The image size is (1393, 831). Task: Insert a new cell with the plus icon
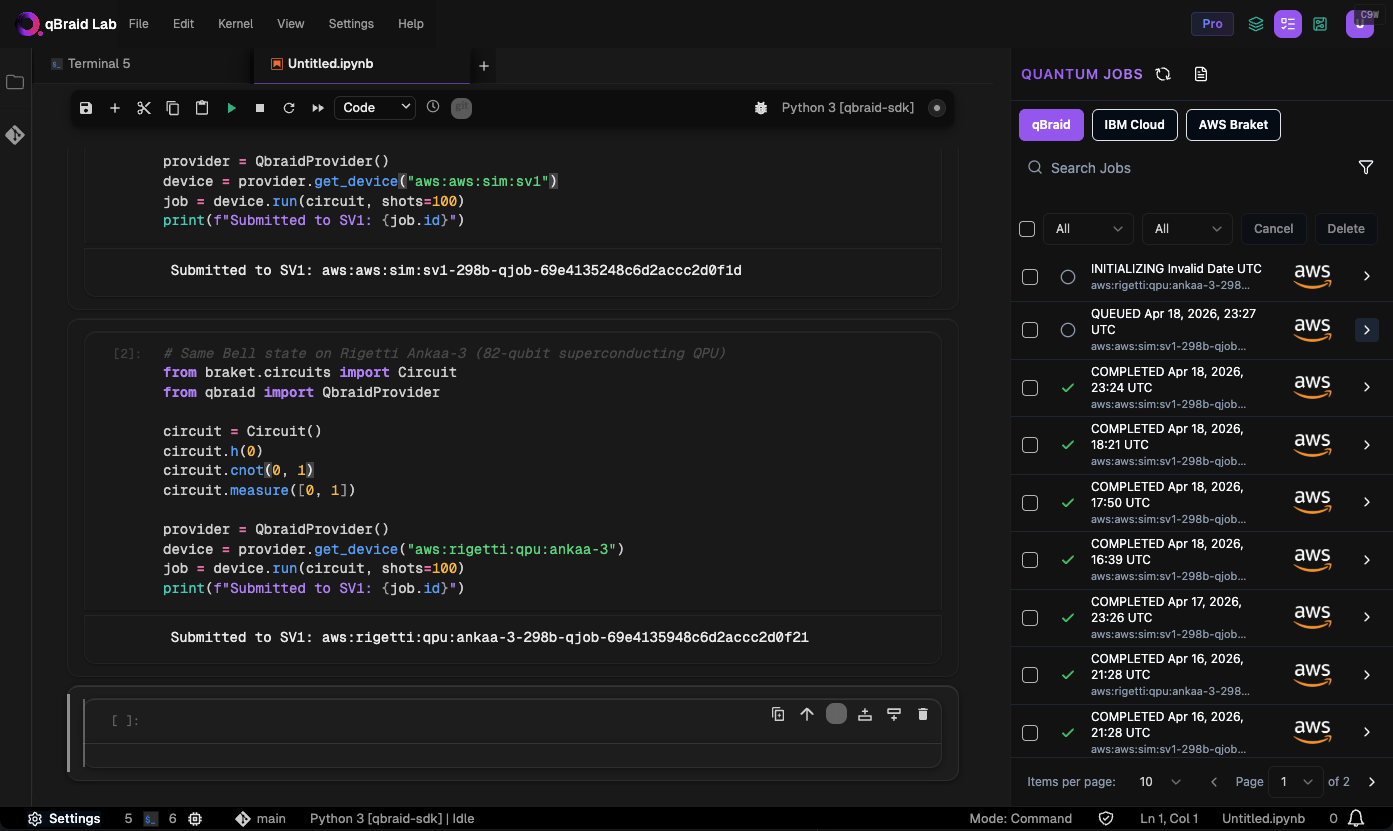click(x=115, y=107)
